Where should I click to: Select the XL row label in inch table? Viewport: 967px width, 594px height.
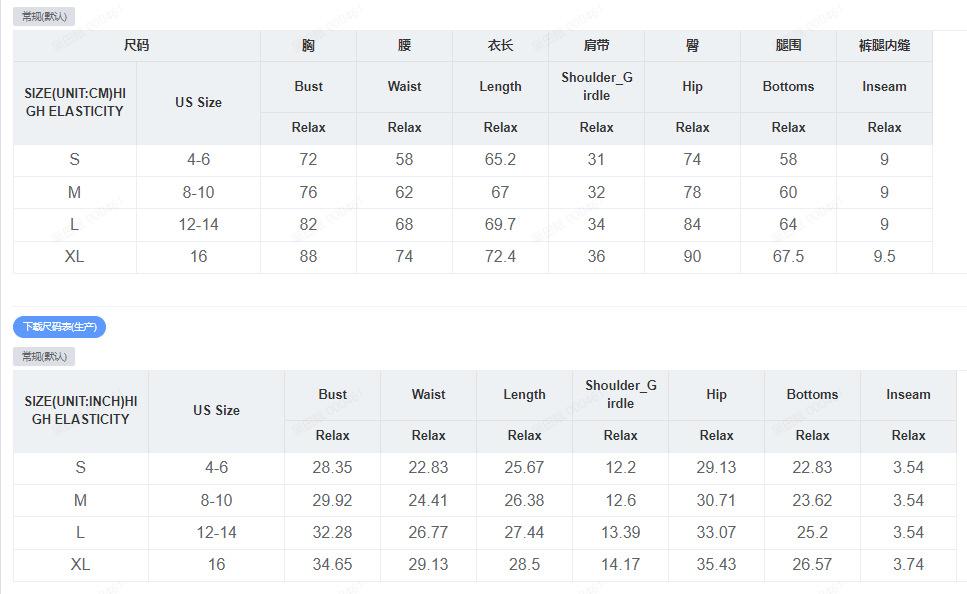81,564
